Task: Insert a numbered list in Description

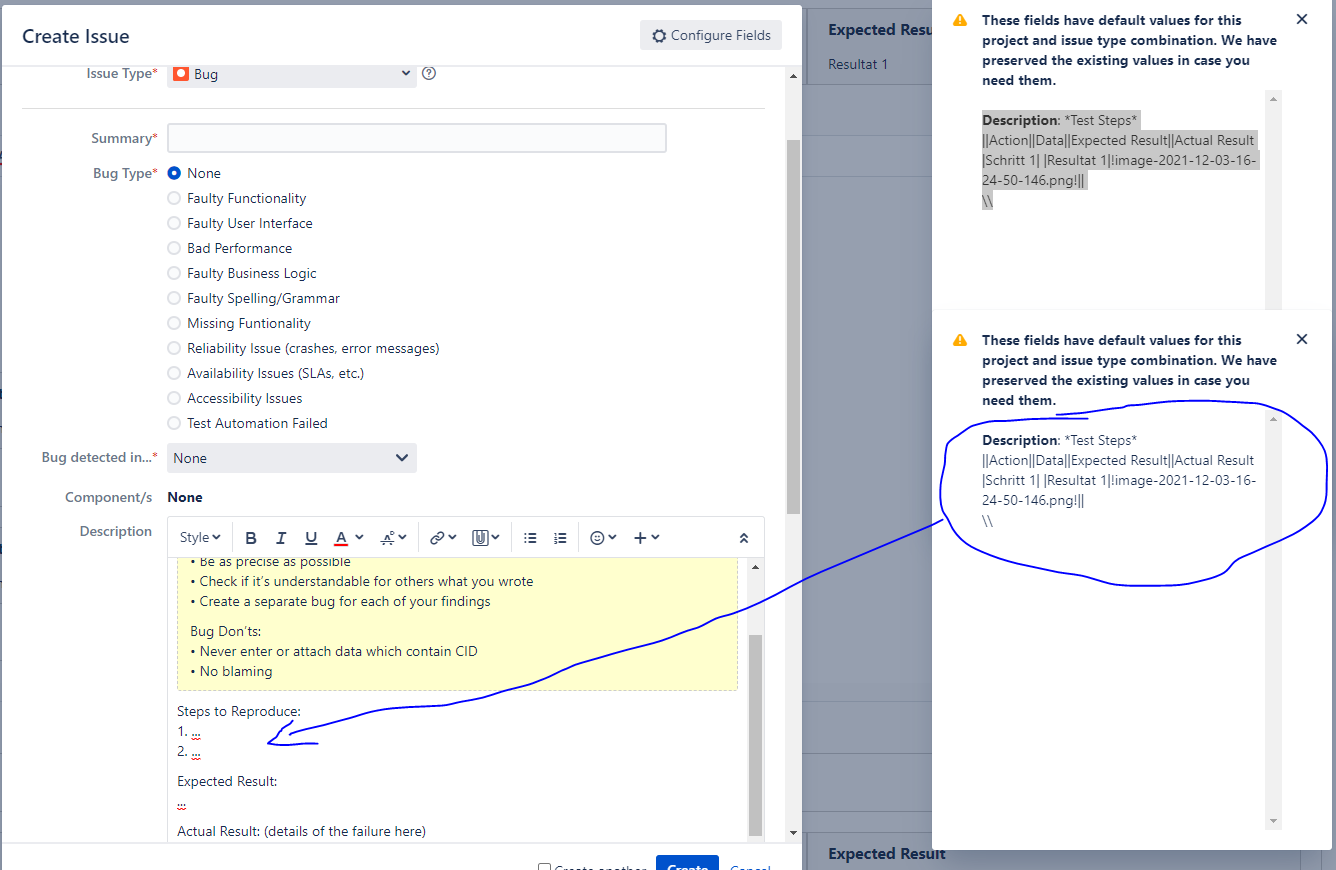Action: [x=560, y=538]
